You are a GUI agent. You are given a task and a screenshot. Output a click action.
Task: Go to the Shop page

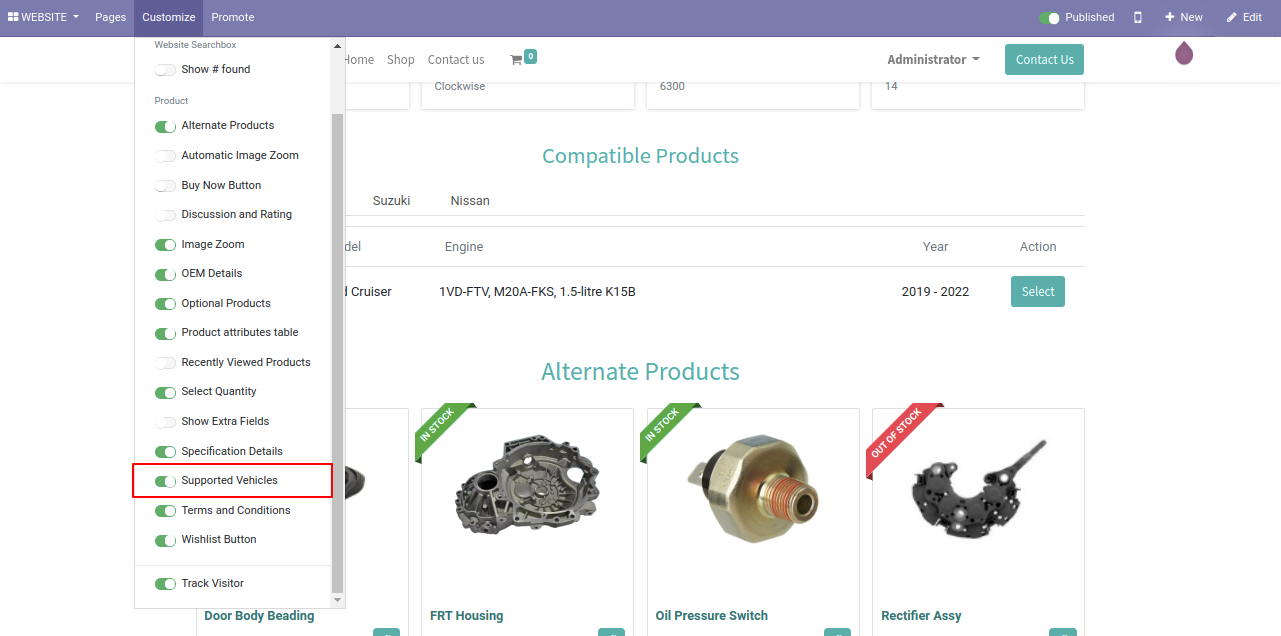pyautogui.click(x=401, y=60)
